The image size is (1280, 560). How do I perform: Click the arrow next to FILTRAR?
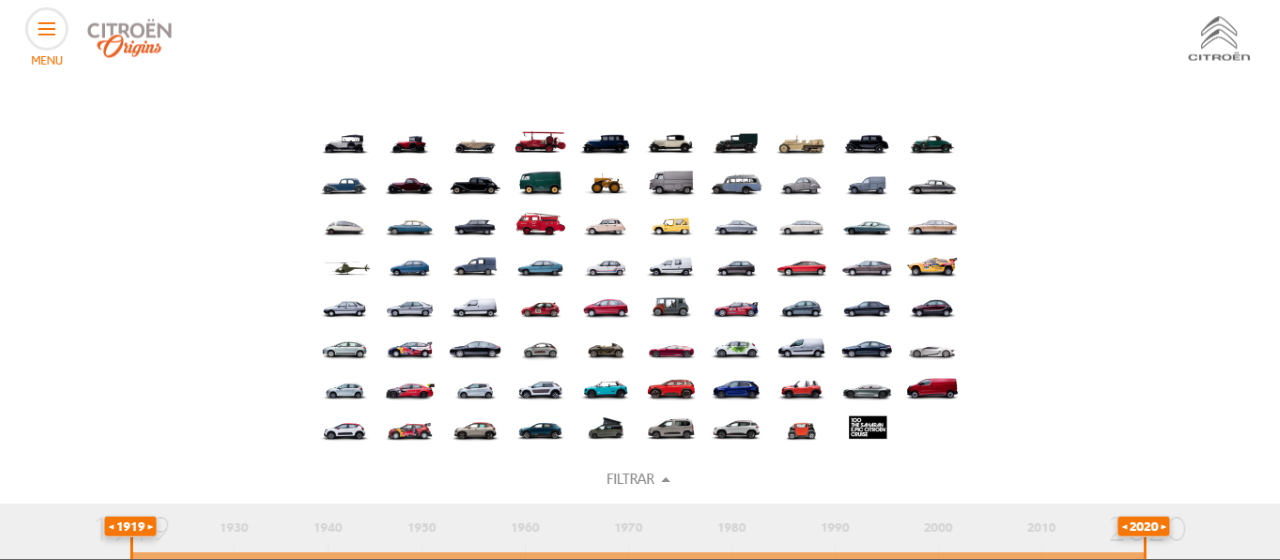666,480
